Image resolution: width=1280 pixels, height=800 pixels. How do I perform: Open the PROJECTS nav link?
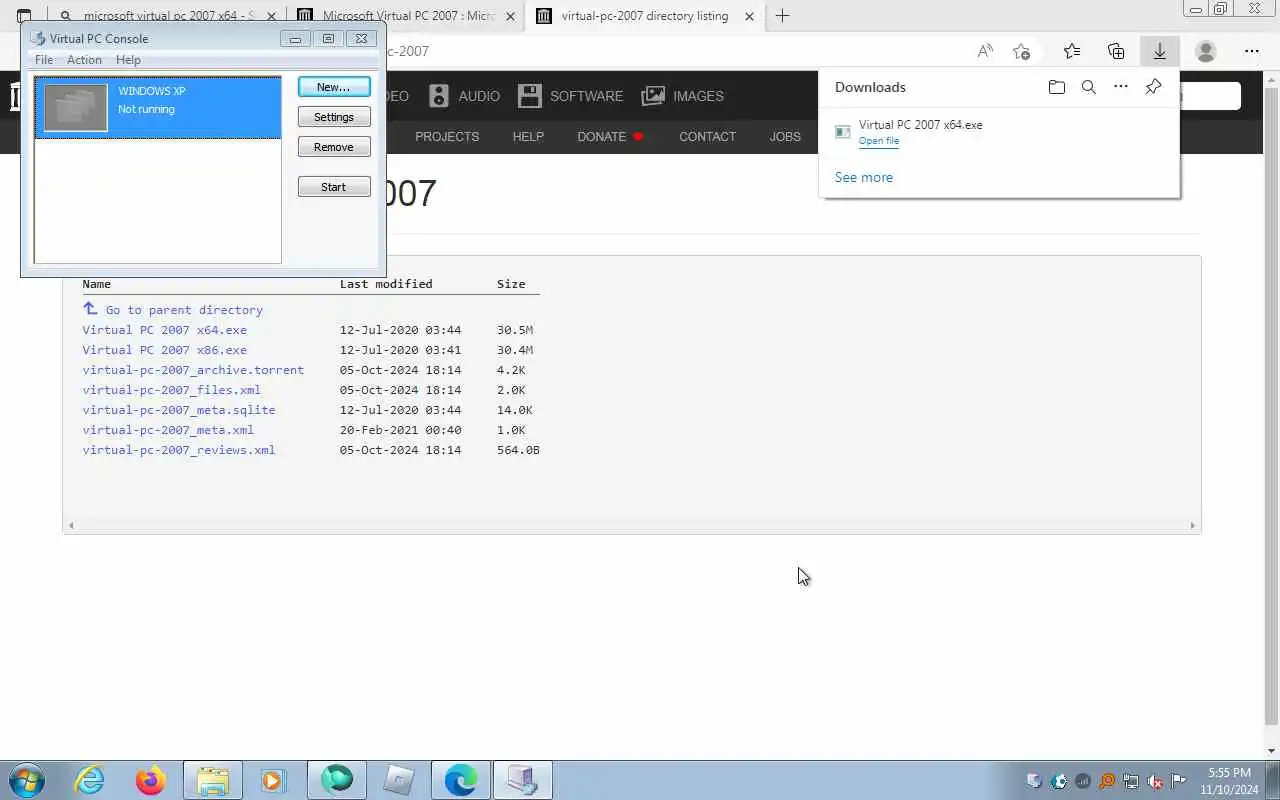(447, 136)
